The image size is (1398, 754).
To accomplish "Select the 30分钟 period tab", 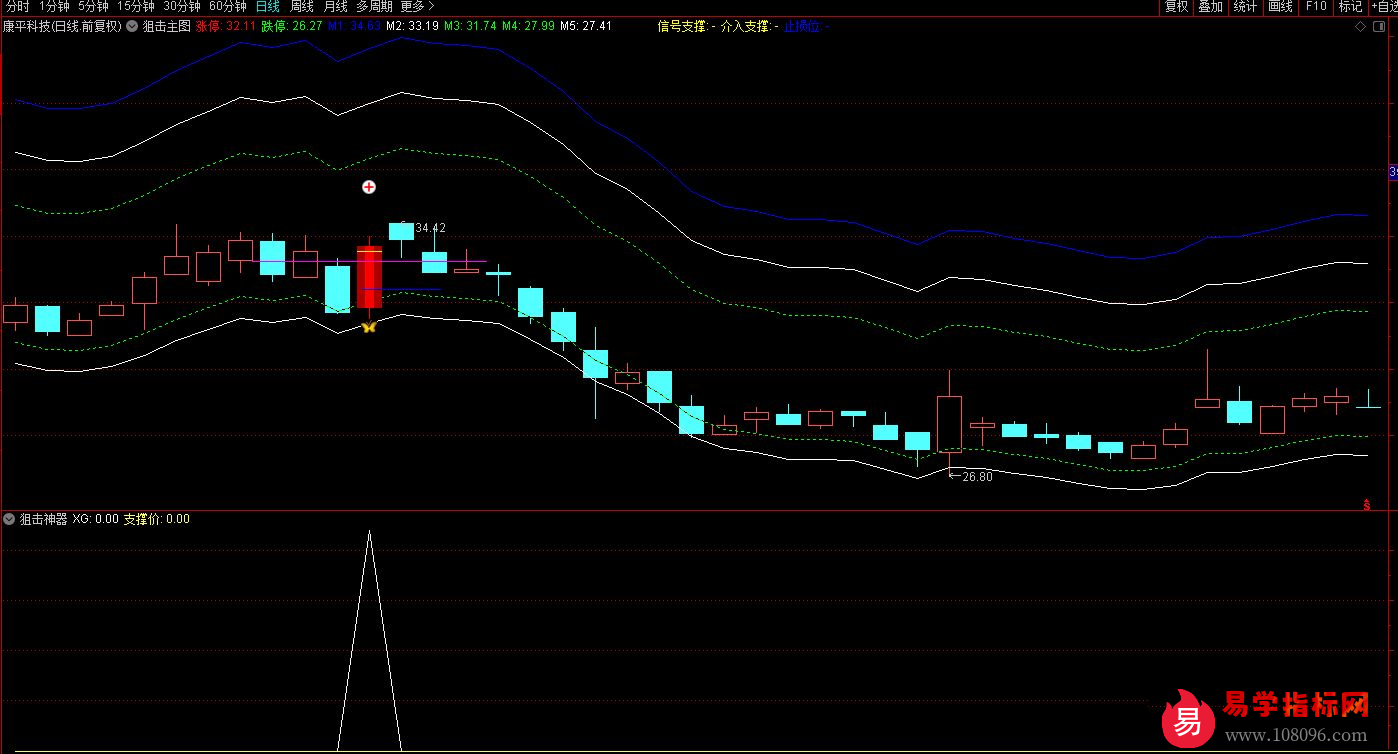I will 182,6.
